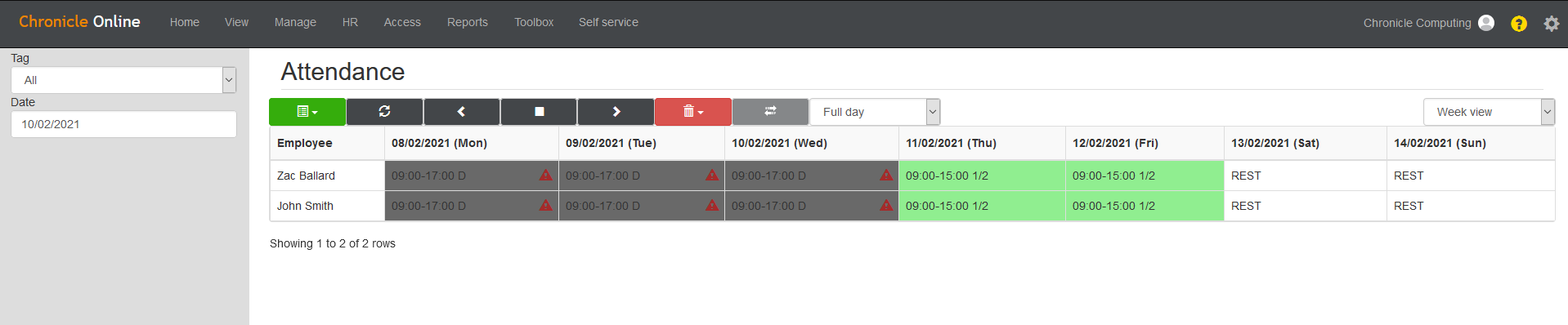Viewport: 1568px width, 325px height.
Task: Click the 12/02/2021 (Fri) column header
Action: point(1145,143)
